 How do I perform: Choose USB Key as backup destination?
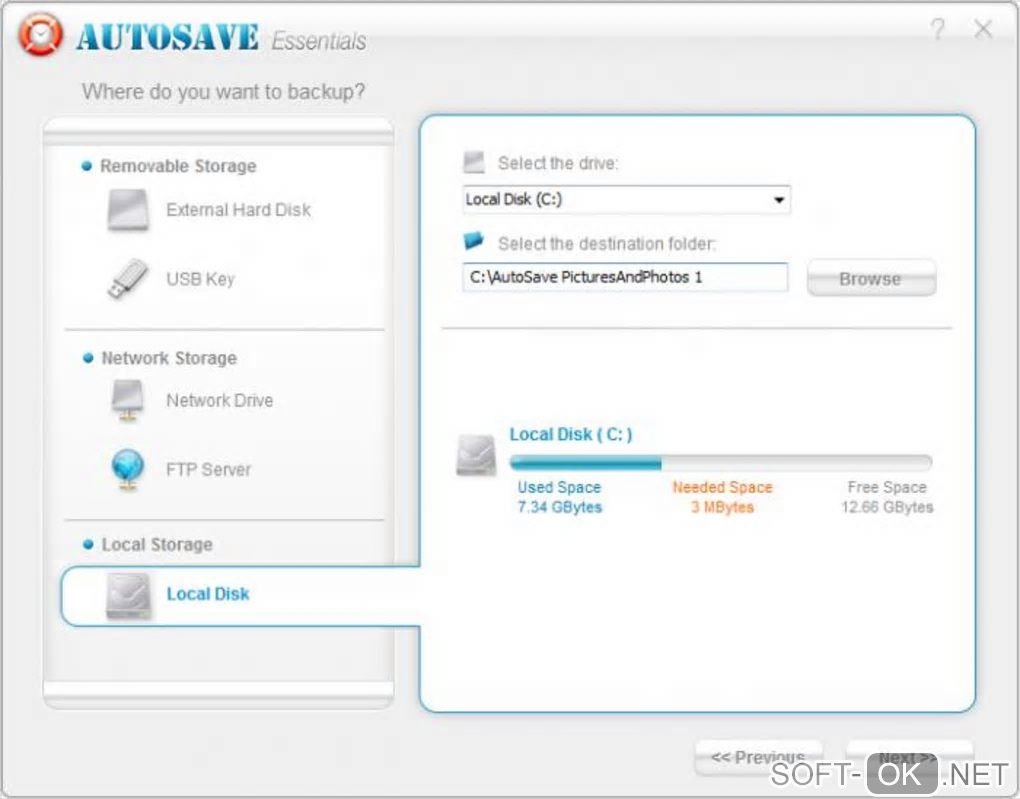pyautogui.click(x=171, y=279)
